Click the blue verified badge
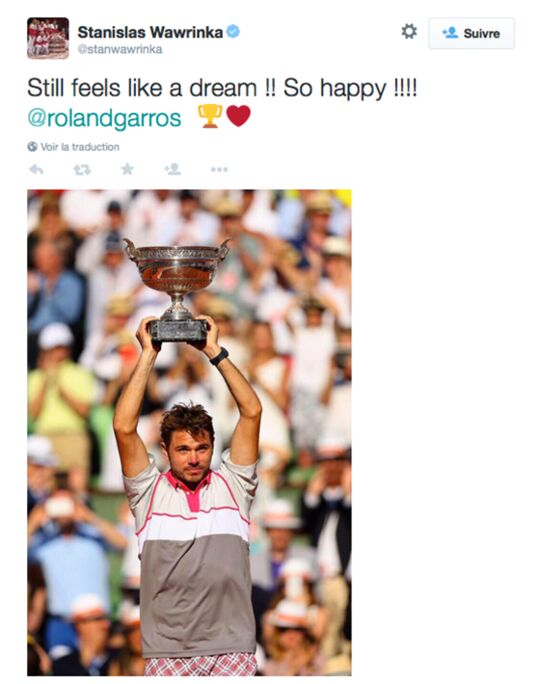The width and height of the screenshot is (540, 684). click(x=233, y=31)
